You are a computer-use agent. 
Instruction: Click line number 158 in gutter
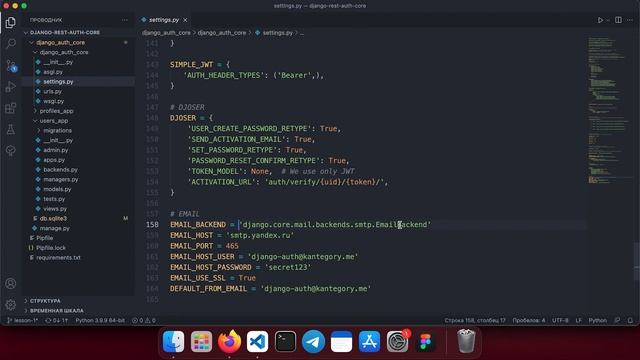point(152,224)
